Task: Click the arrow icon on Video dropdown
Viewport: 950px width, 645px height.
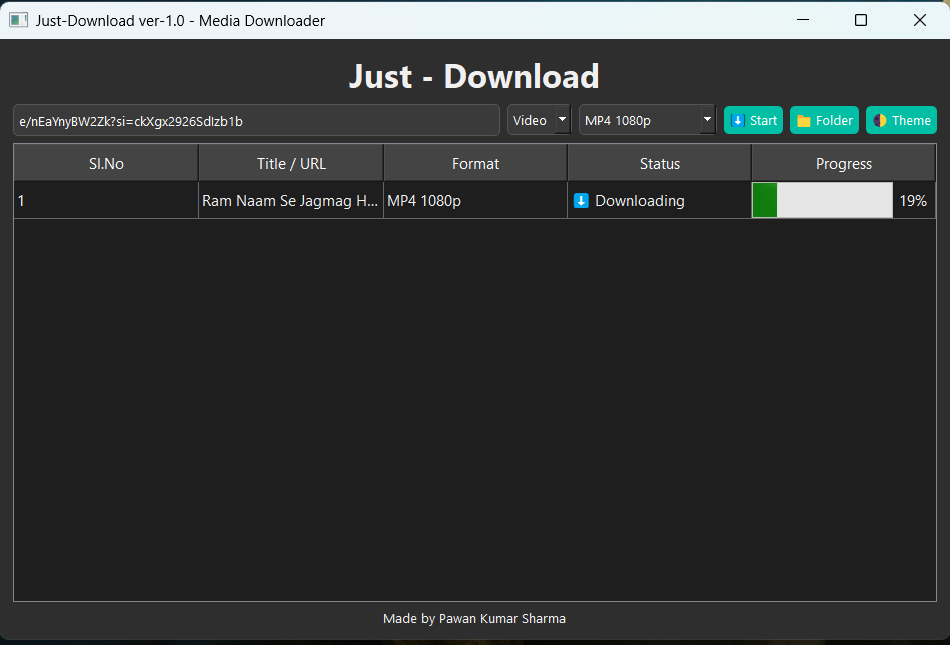Action: coord(561,119)
